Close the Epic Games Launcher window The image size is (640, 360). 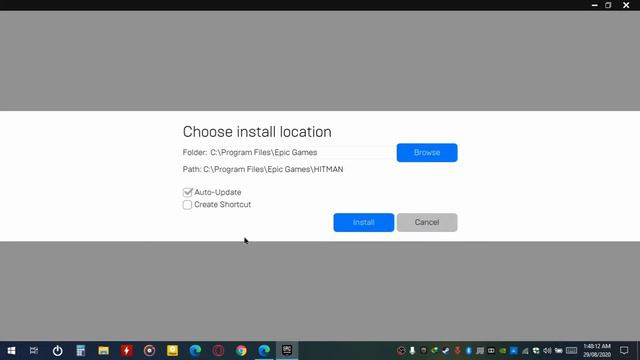(x=626, y=5)
